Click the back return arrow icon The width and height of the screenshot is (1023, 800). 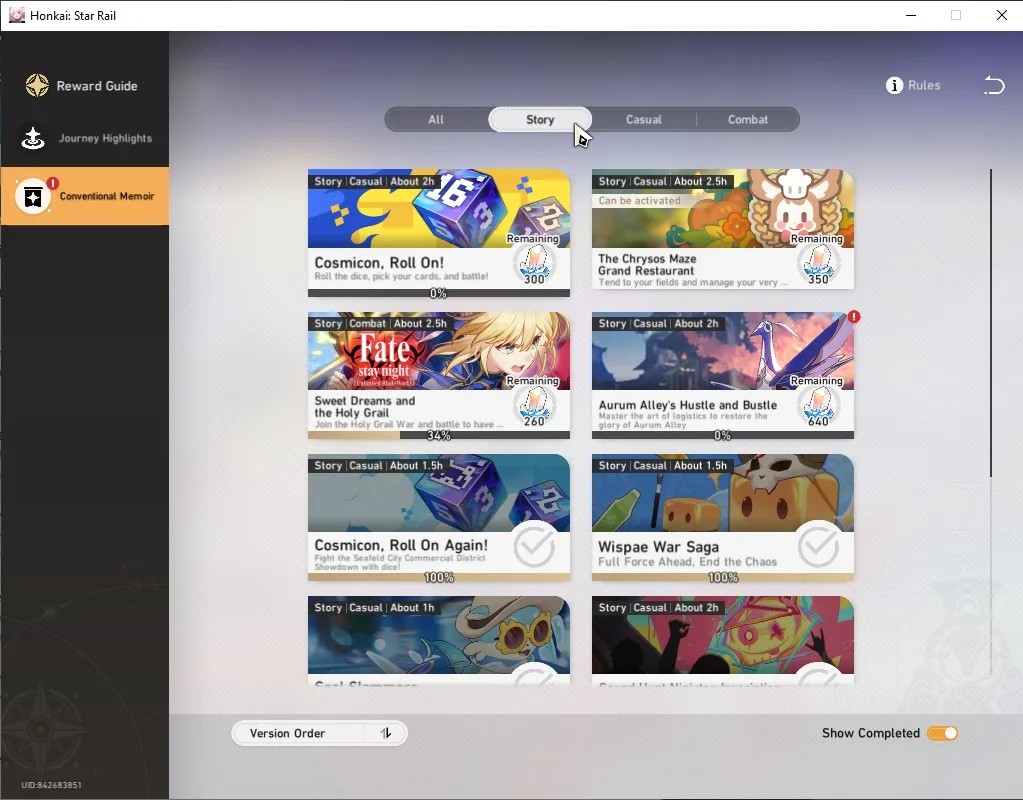(994, 85)
